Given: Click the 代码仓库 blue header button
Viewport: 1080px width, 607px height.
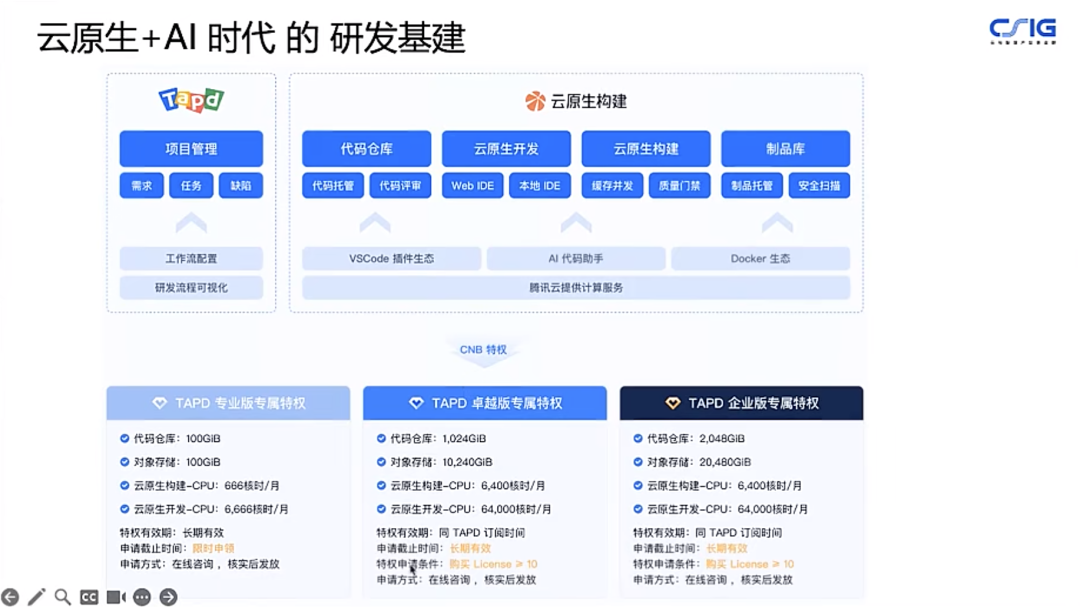Looking at the screenshot, I should pyautogui.click(x=366, y=149).
